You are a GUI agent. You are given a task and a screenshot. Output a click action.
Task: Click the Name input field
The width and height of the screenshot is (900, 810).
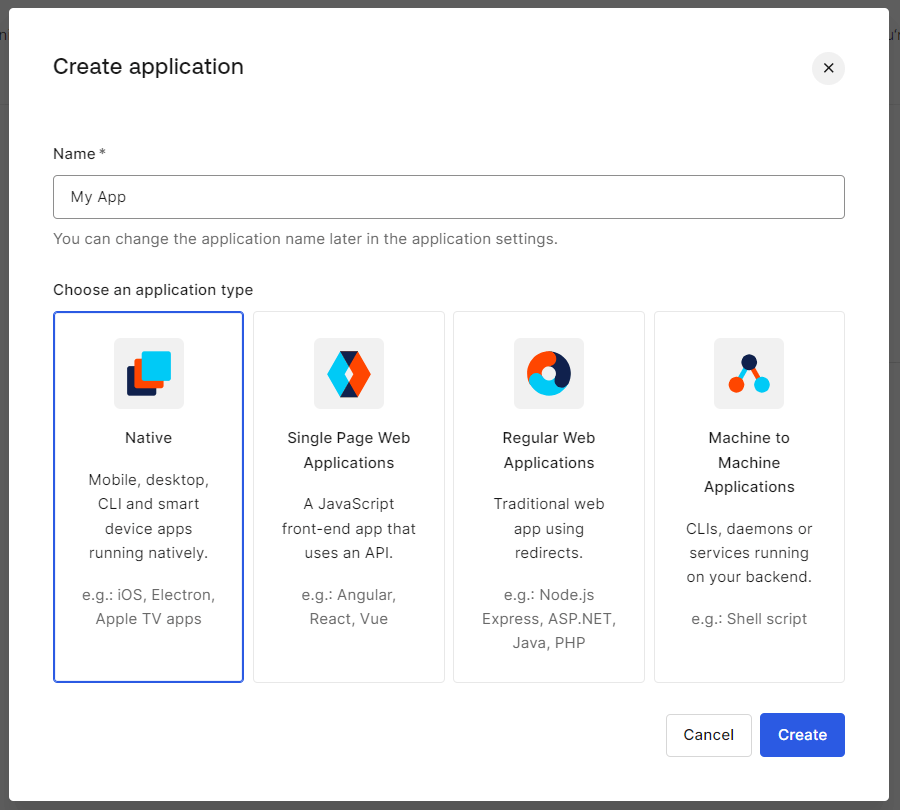(x=448, y=197)
